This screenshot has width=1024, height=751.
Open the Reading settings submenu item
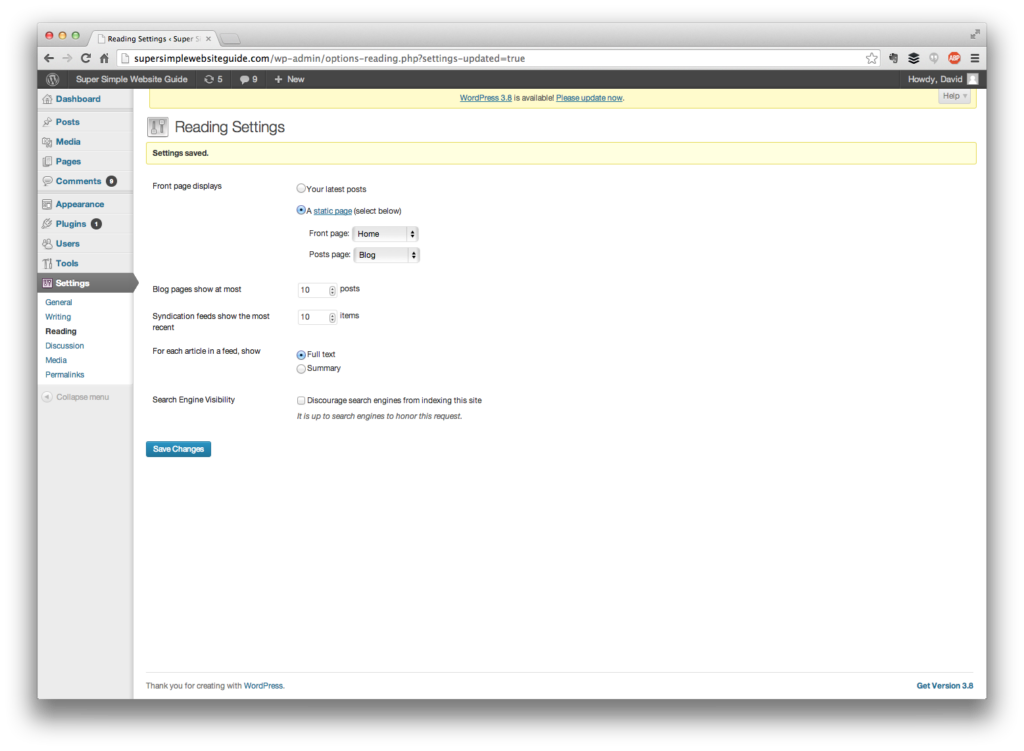tap(61, 331)
